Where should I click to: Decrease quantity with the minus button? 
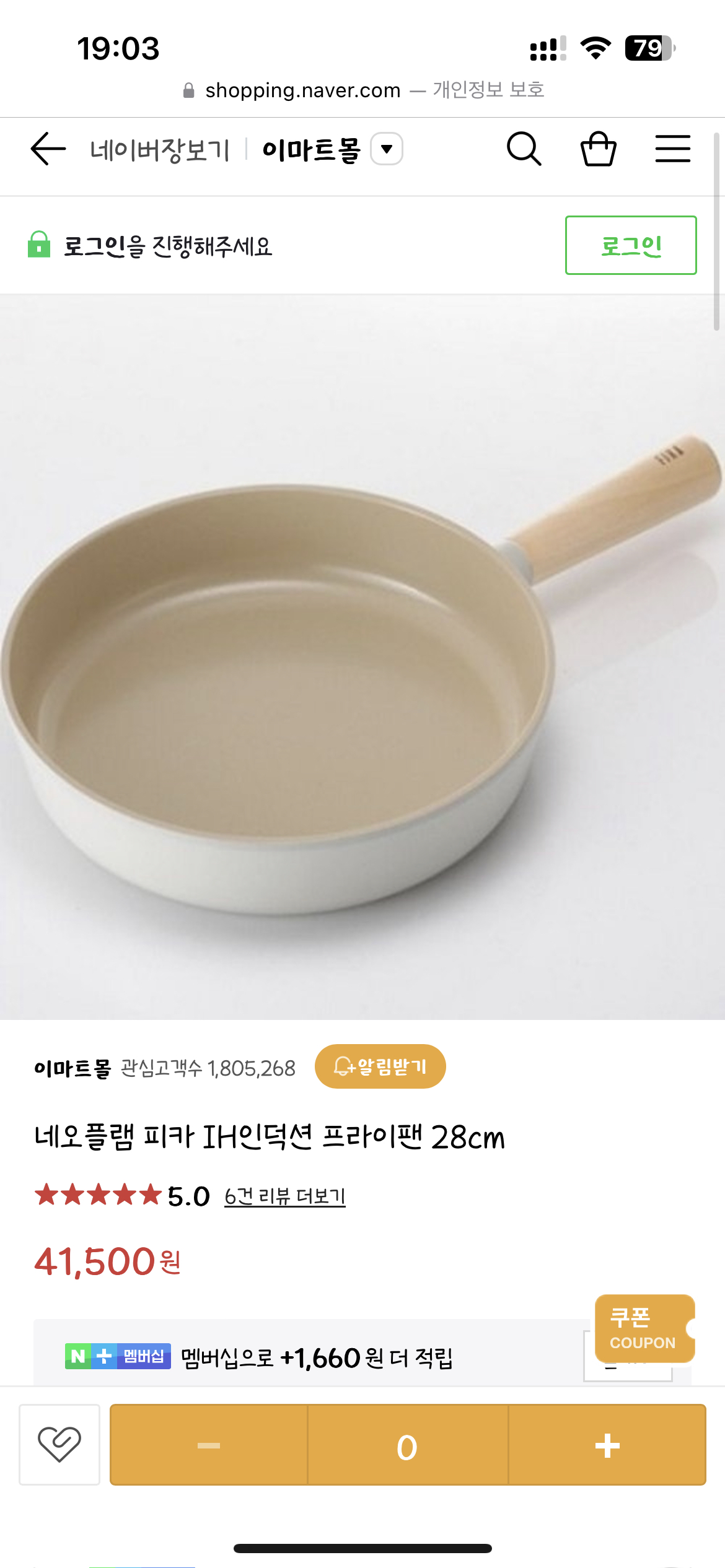coord(209,1445)
